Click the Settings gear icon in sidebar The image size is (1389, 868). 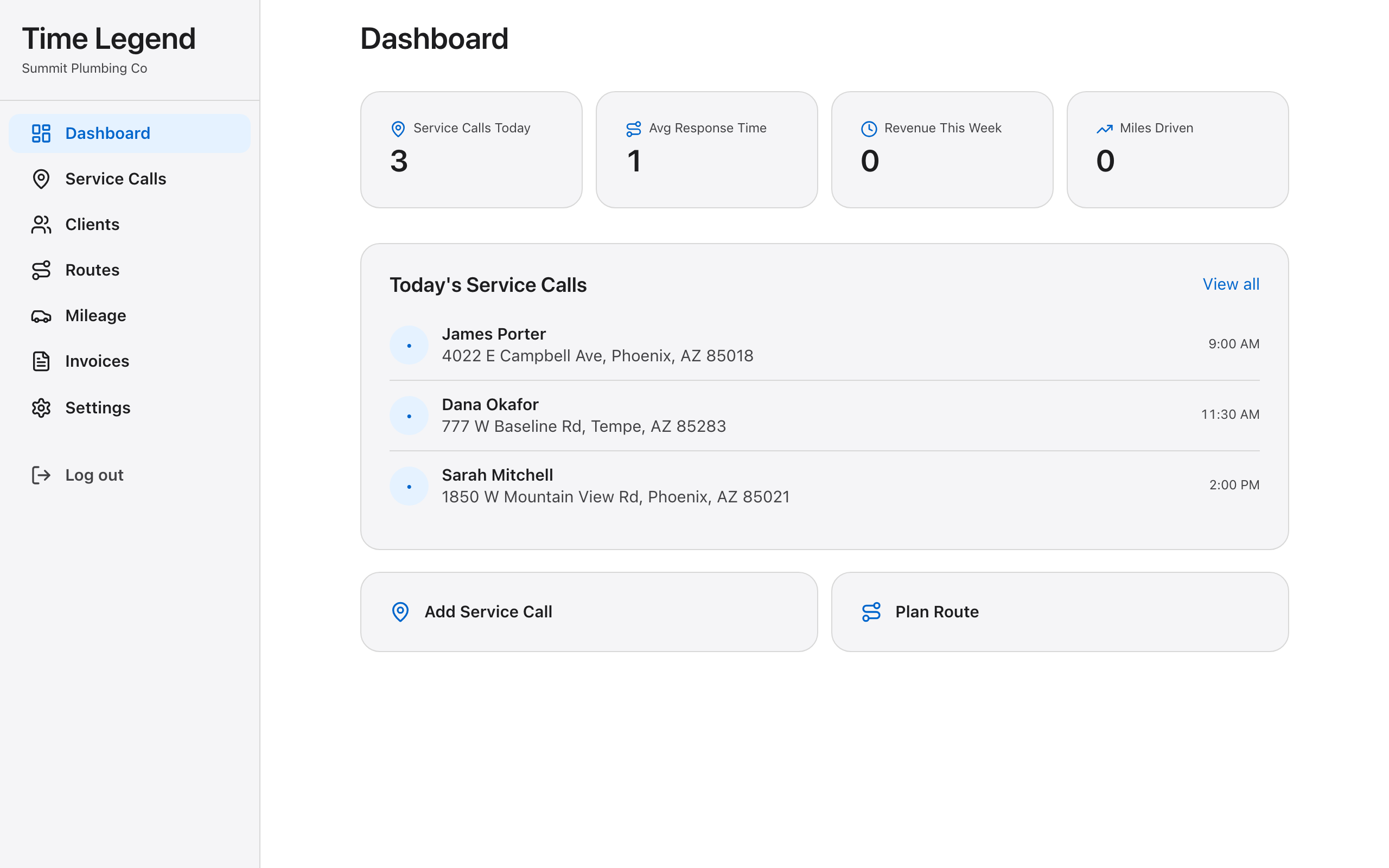pos(41,407)
